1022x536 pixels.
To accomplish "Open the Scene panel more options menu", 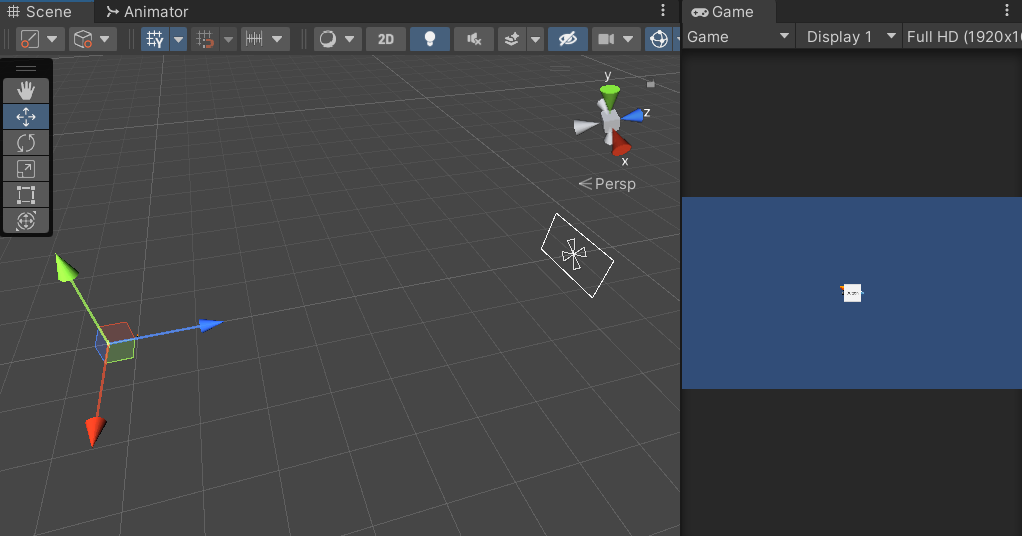I will tap(663, 10).
